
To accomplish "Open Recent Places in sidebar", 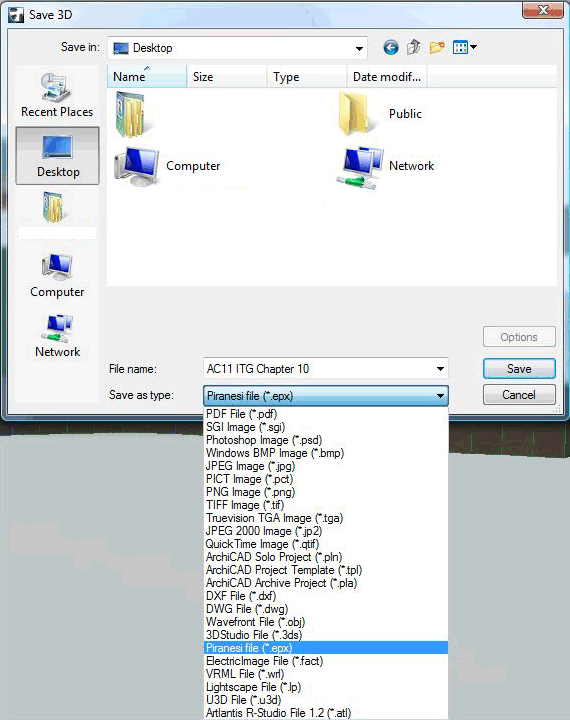I will pyautogui.click(x=57, y=95).
